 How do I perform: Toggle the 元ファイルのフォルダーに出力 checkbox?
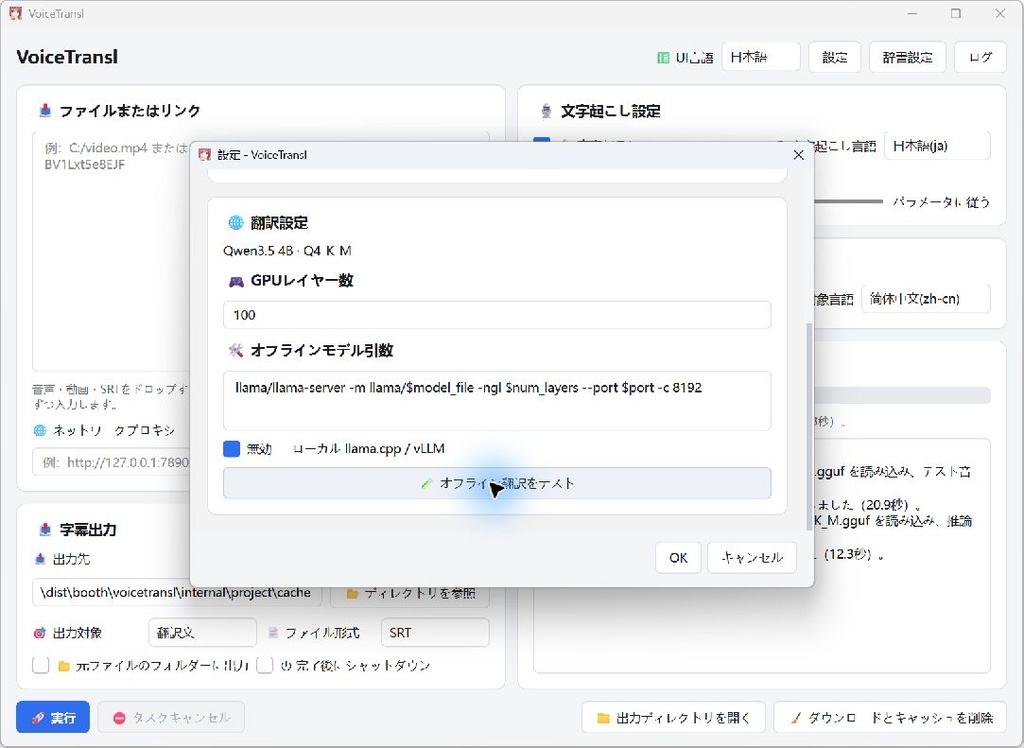[40, 665]
